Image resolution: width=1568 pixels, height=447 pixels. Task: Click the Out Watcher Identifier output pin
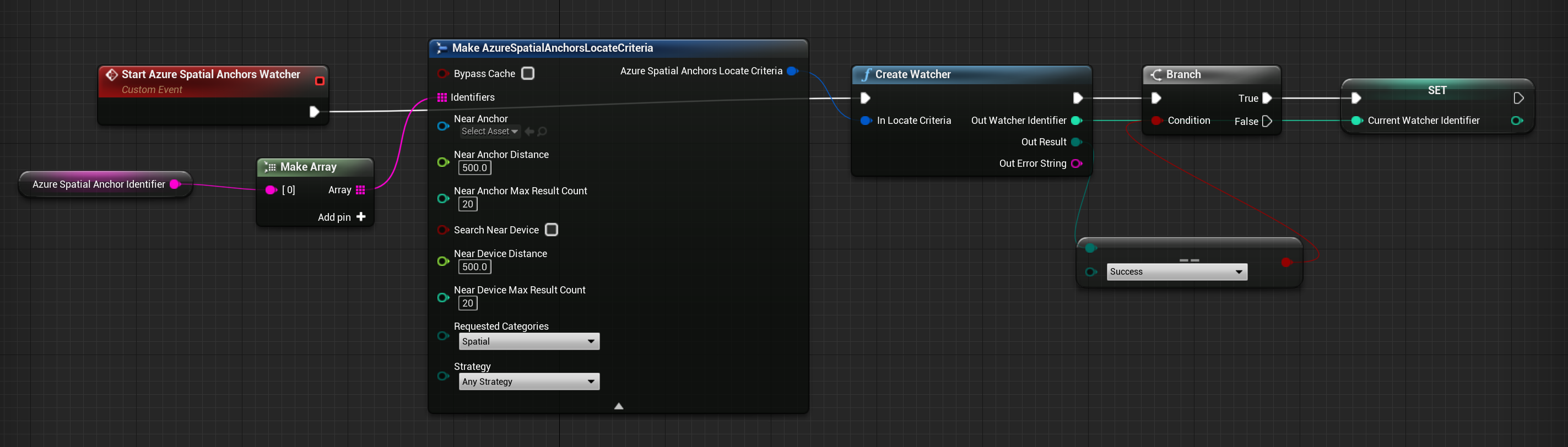(1076, 121)
